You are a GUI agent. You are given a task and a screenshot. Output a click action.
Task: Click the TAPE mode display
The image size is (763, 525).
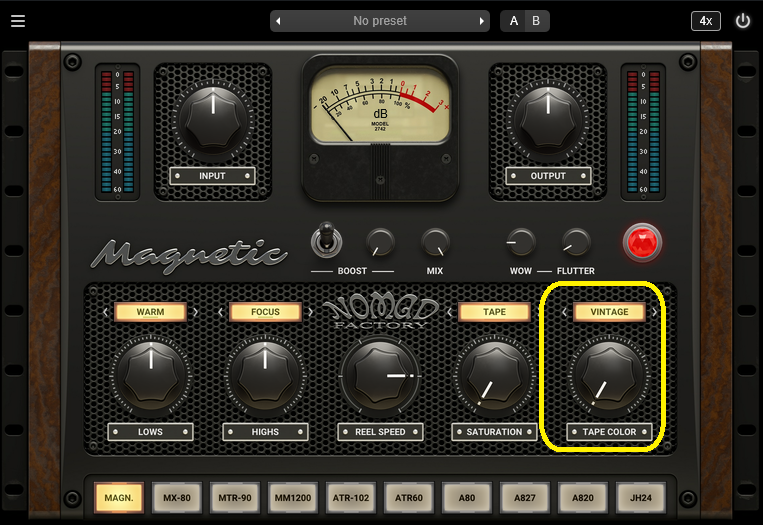point(494,312)
